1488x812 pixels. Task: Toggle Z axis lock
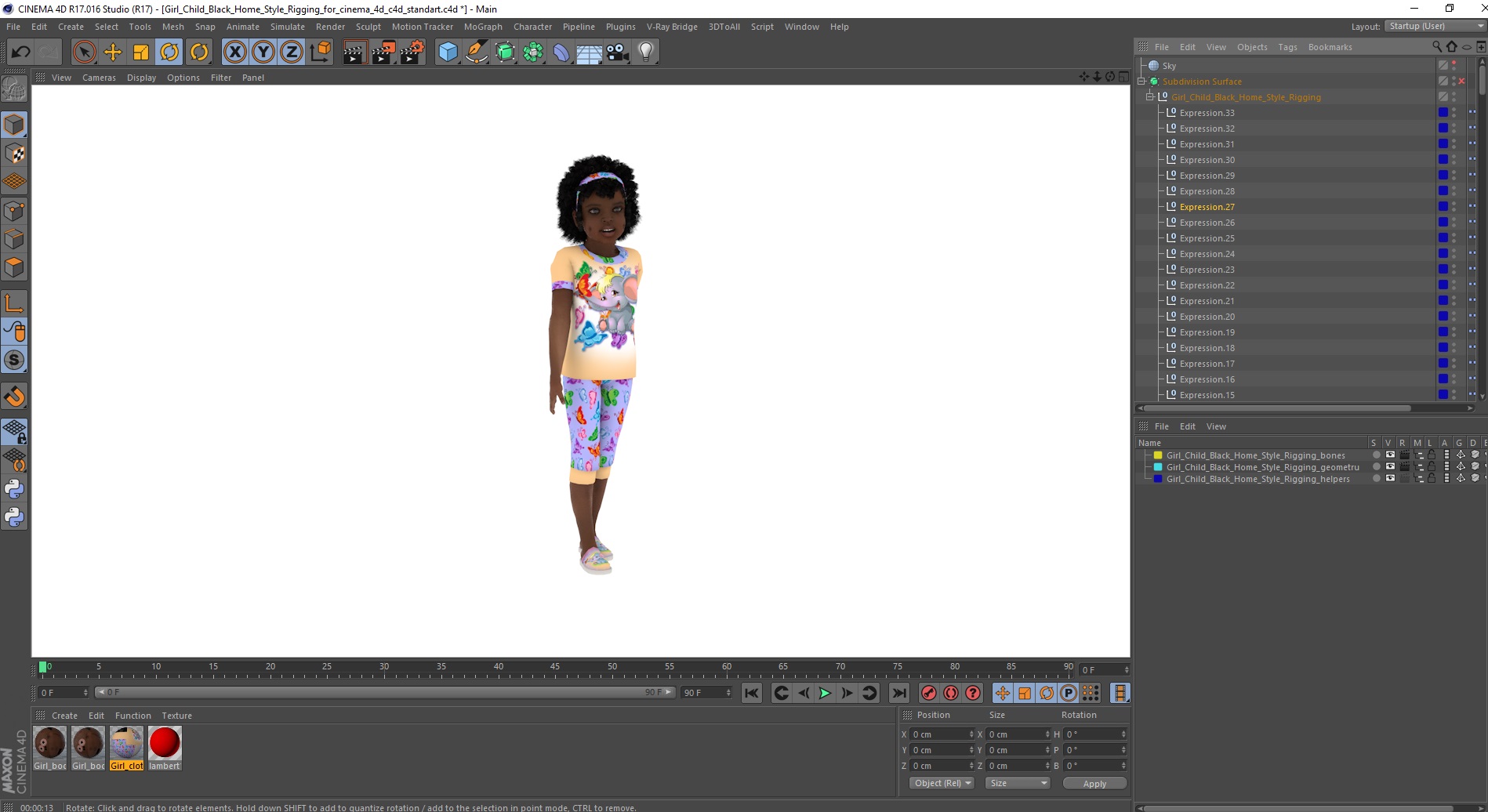point(292,53)
